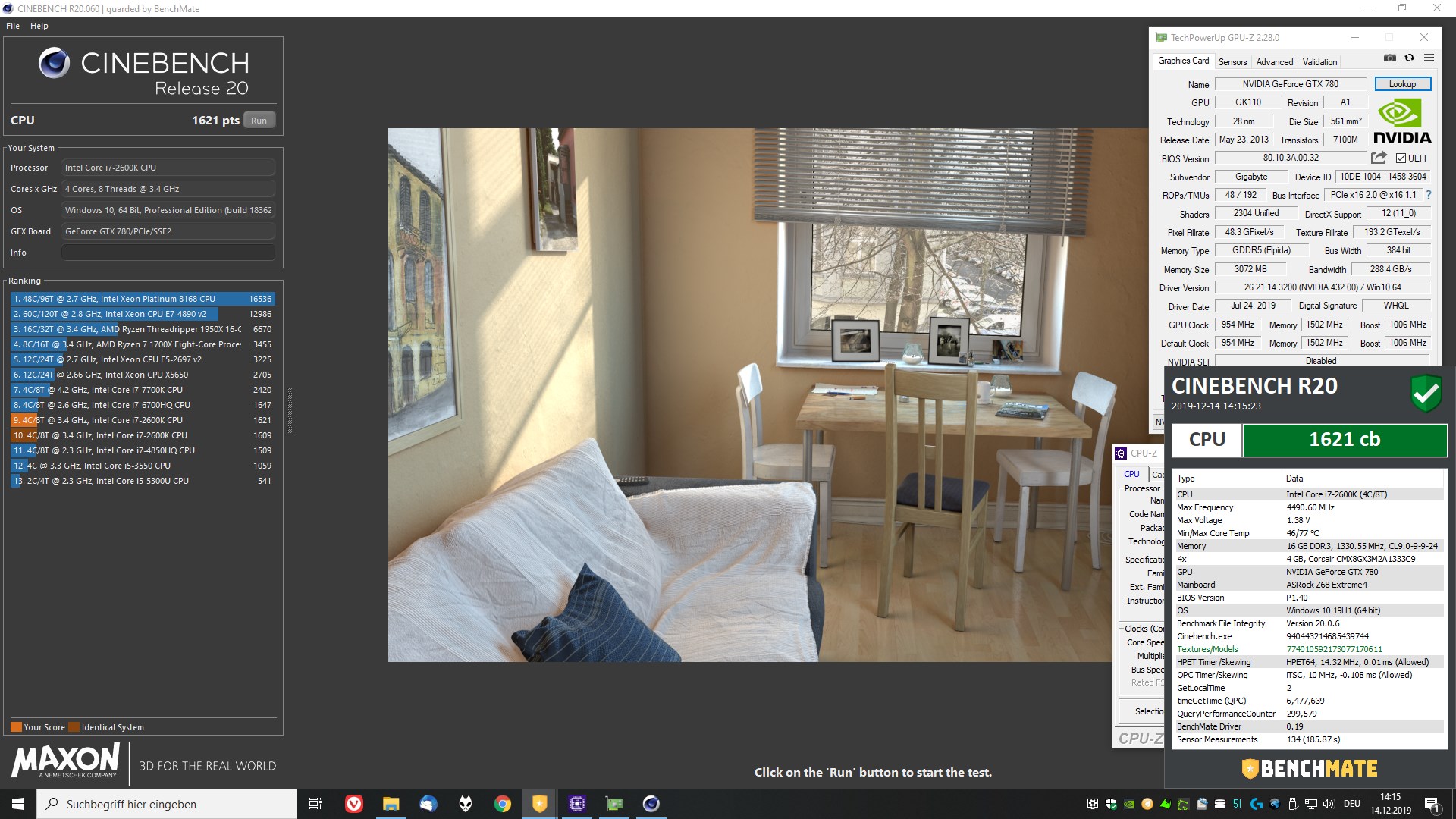Click the Windows Security tray icon
The image size is (1456, 819).
pyautogui.click(x=1111, y=804)
